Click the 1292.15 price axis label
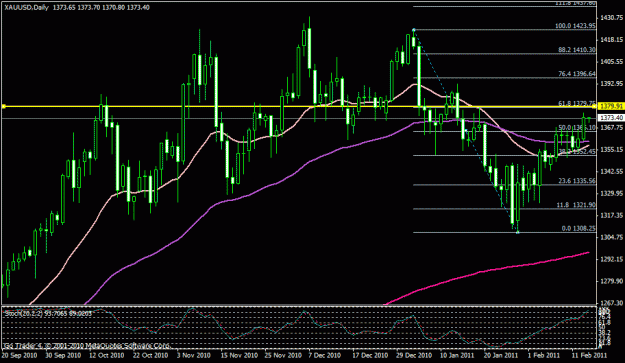625x363 pixels. click(612, 259)
